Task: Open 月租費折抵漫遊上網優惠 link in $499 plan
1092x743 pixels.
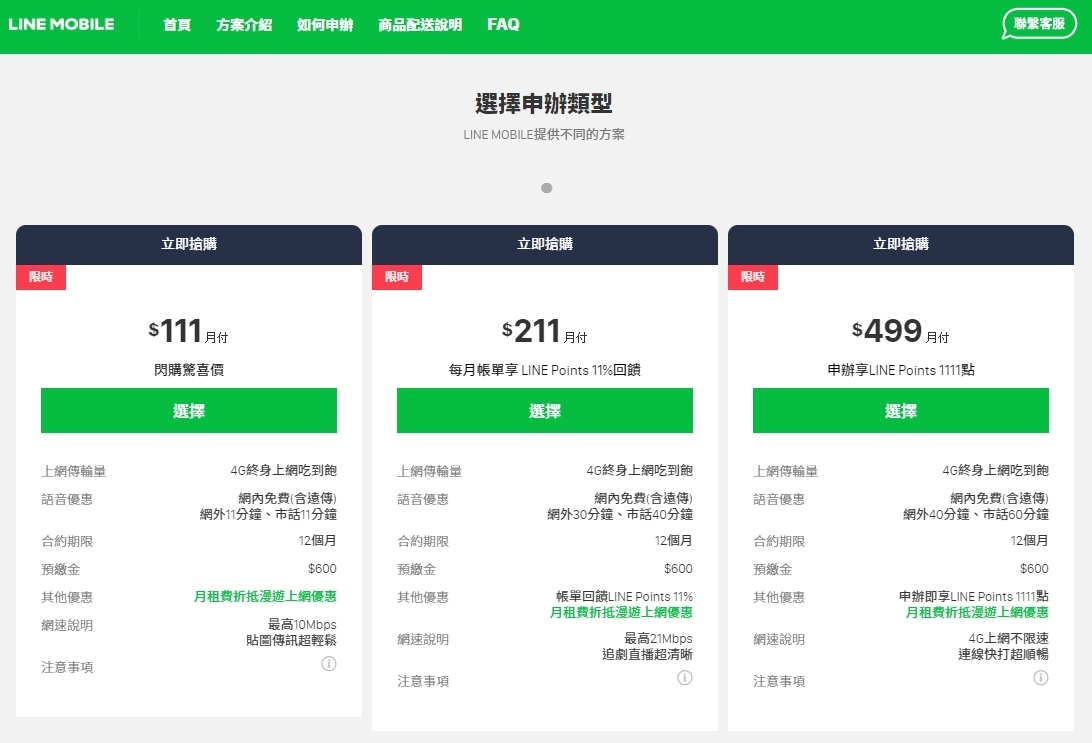Action: coord(977,613)
